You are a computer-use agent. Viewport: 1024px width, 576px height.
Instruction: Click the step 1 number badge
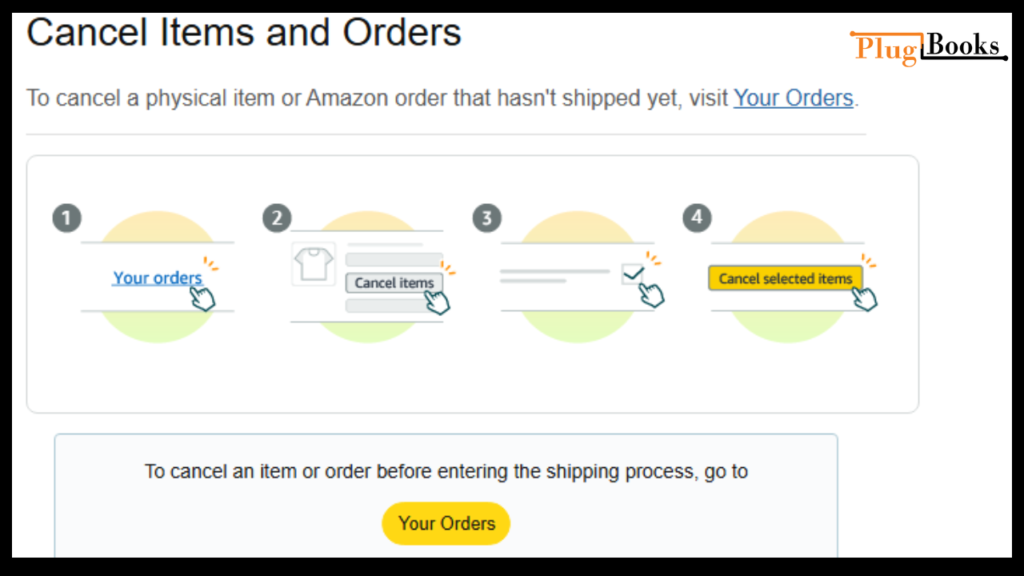pos(67,218)
